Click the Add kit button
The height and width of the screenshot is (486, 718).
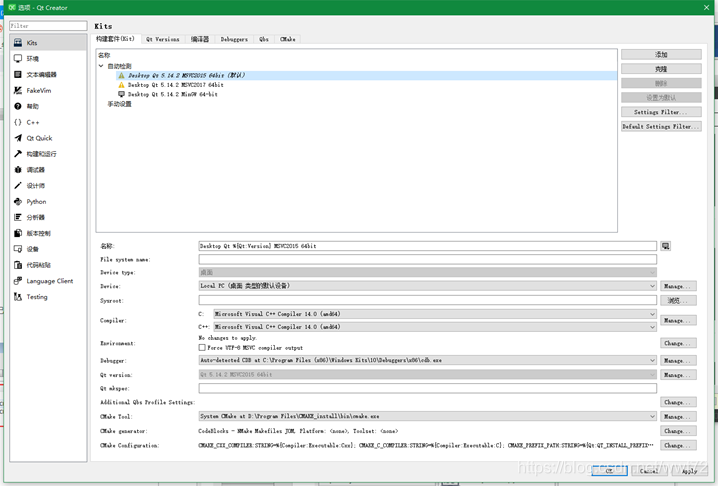pyautogui.click(x=661, y=55)
